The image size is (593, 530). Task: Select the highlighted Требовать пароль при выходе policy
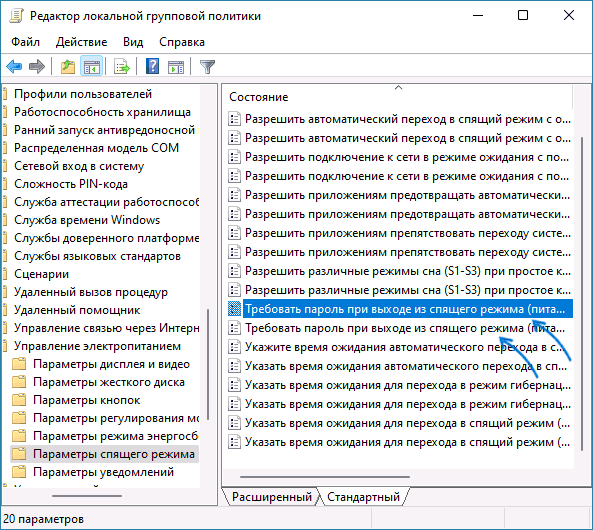pyautogui.click(x=408, y=309)
